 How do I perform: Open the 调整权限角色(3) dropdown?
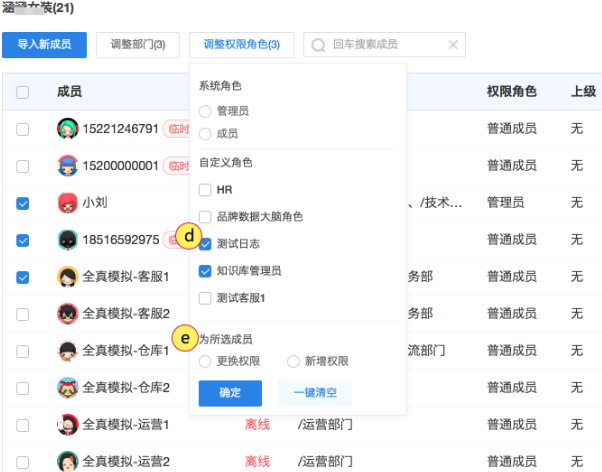[241, 45]
